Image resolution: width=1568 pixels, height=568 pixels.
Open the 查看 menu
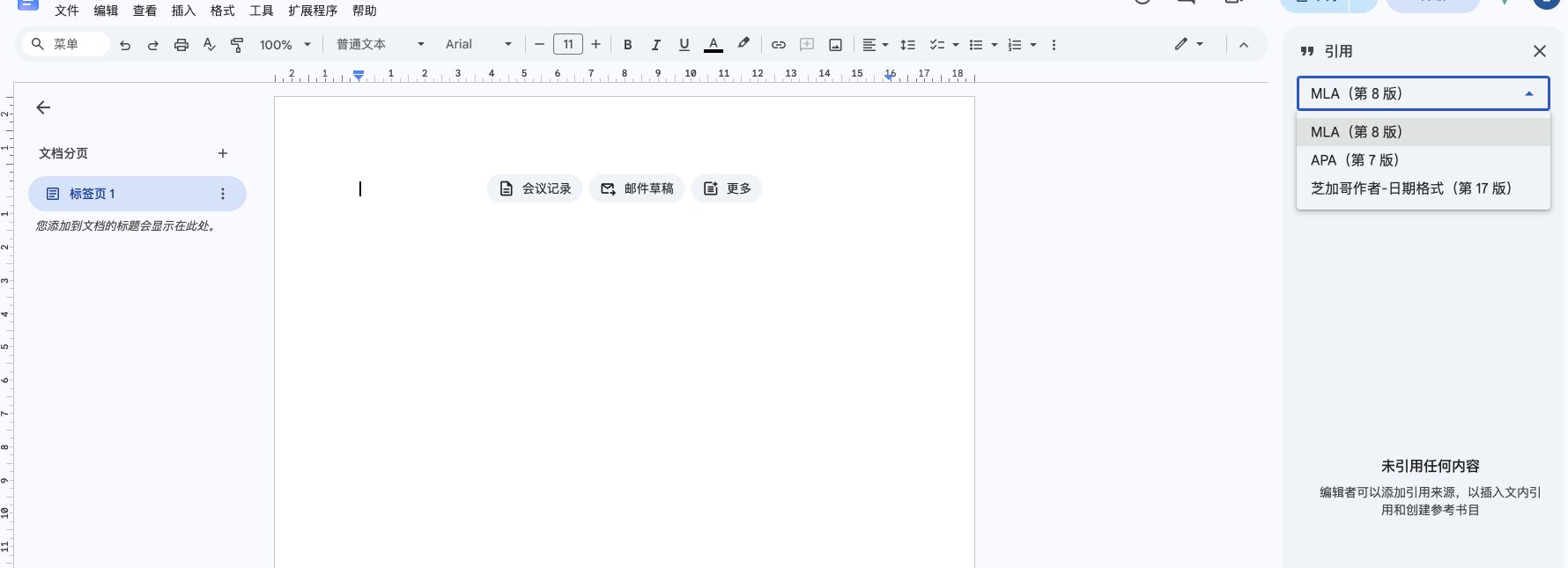pyautogui.click(x=144, y=11)
